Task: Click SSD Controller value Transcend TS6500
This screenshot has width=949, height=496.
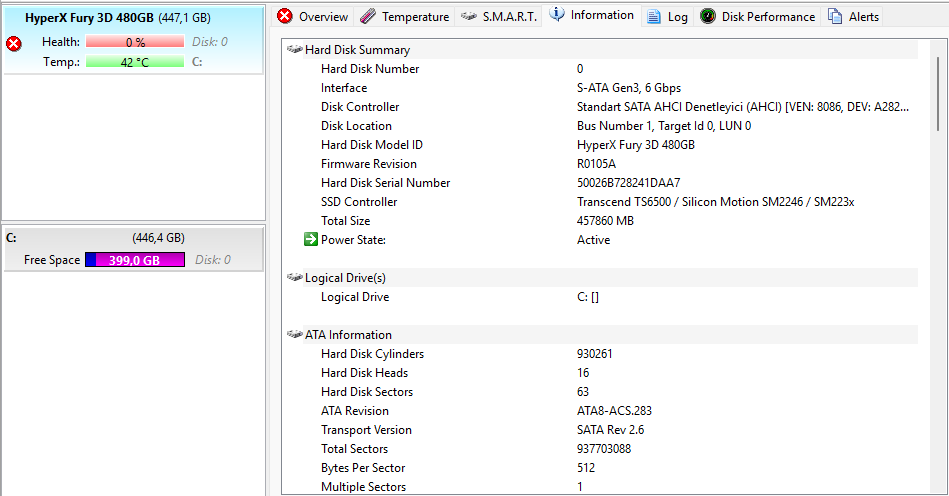Action: [715, 202]
